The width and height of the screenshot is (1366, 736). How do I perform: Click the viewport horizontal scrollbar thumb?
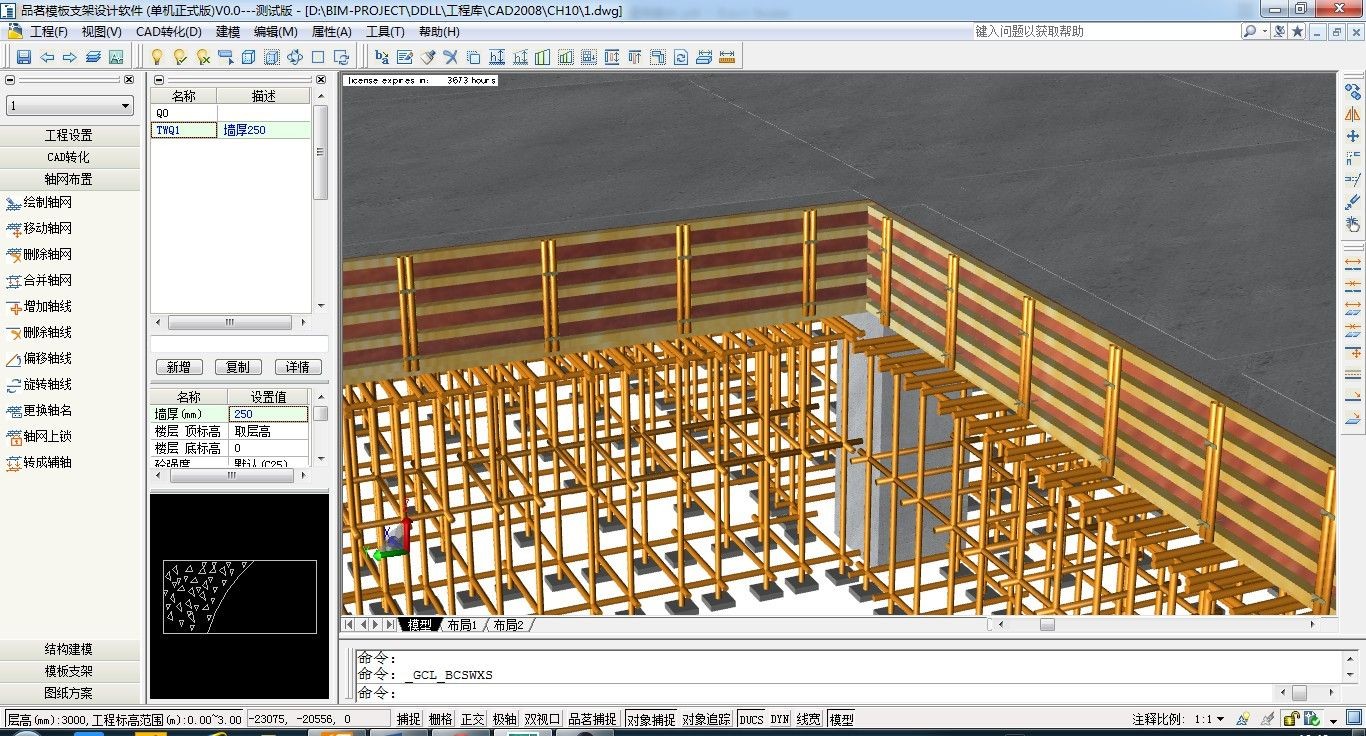pyautogui.click(x=1046, y=625)
